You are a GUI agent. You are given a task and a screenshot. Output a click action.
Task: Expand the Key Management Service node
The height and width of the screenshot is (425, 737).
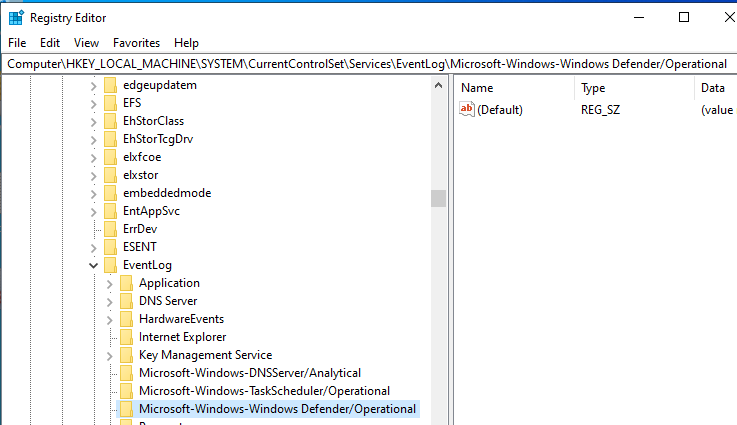(110, 356)
